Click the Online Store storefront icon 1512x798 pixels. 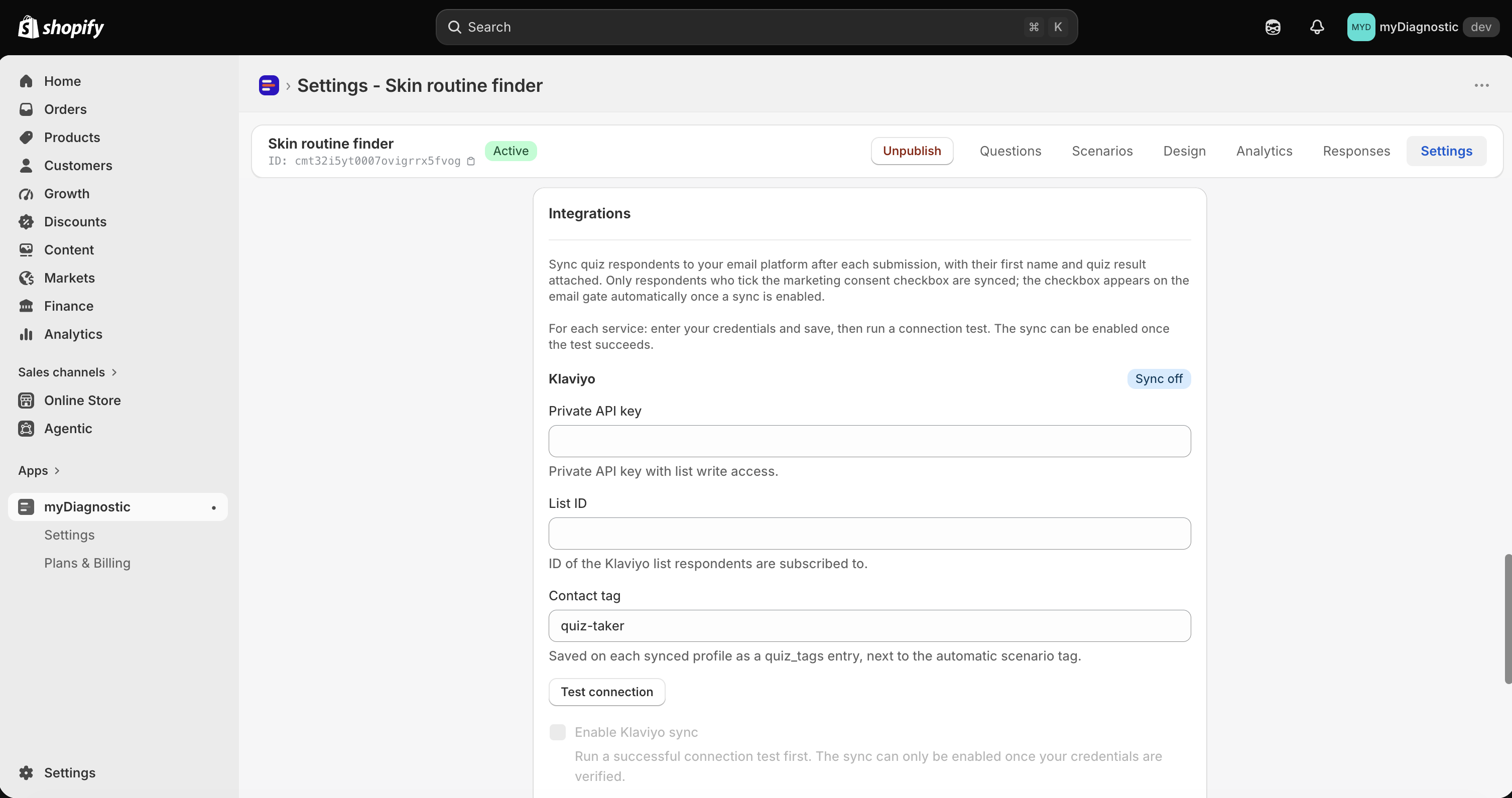(26, 400)
